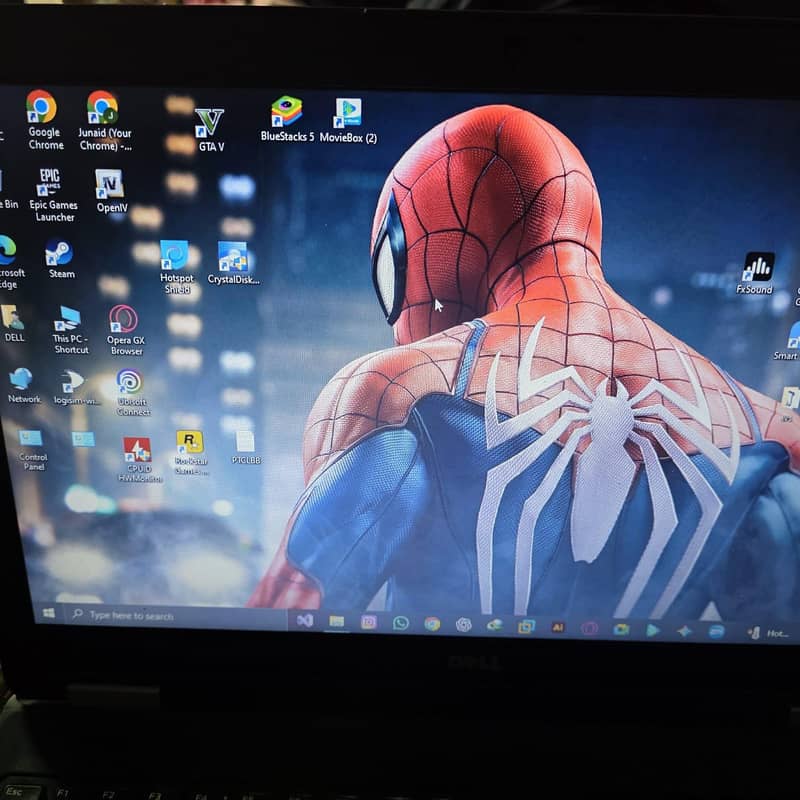Open the BlueStacks 5 desktop shortcut

(287, 118)
